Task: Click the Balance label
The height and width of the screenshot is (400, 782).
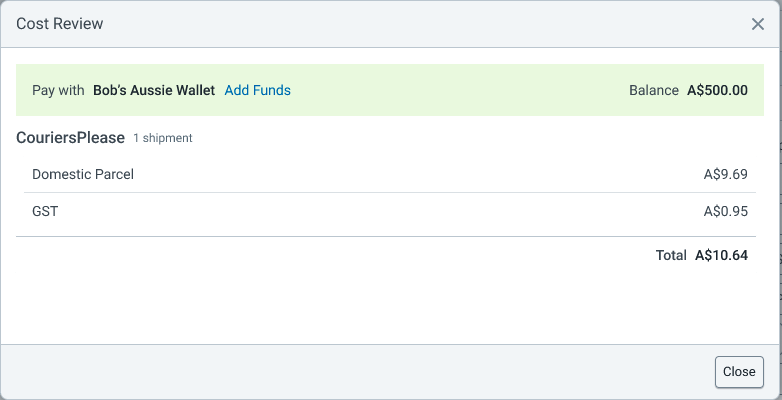Action: (x=654, y=90)
